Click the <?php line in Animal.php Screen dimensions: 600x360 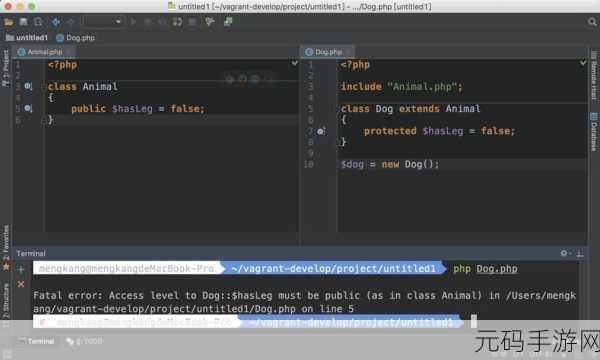[62, 65]
